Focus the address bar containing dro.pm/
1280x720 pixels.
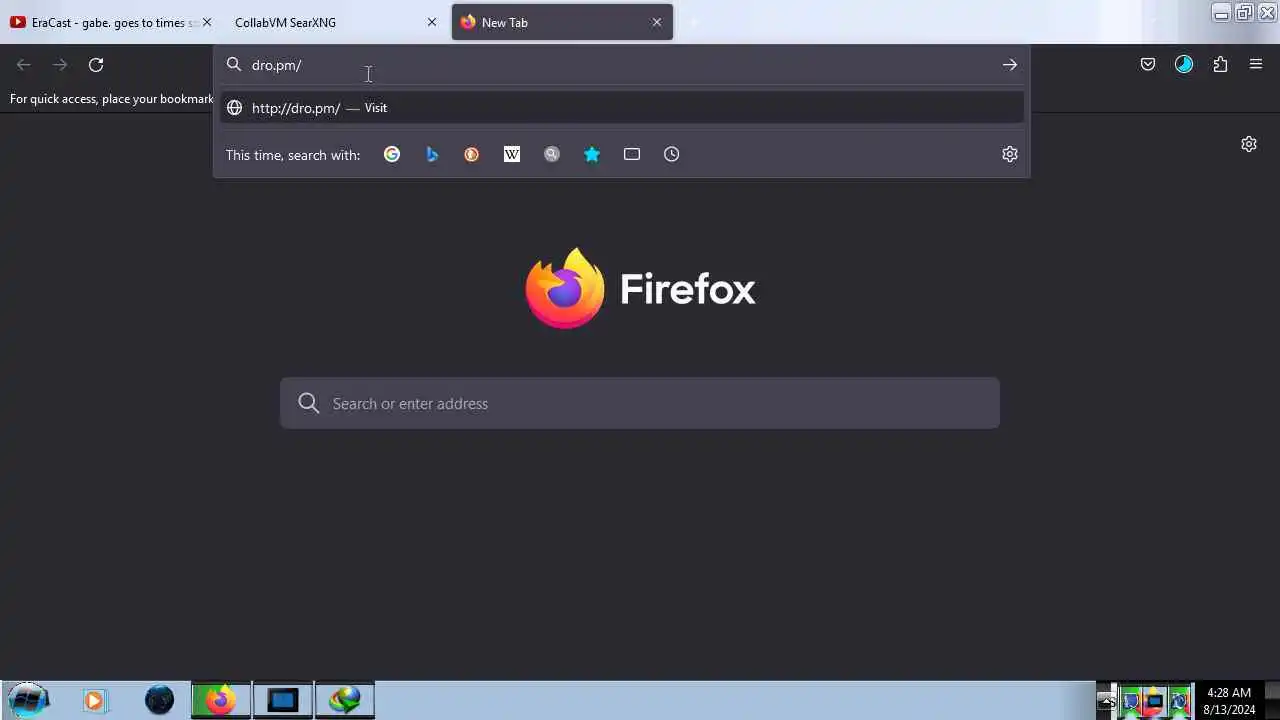[620, 65]
